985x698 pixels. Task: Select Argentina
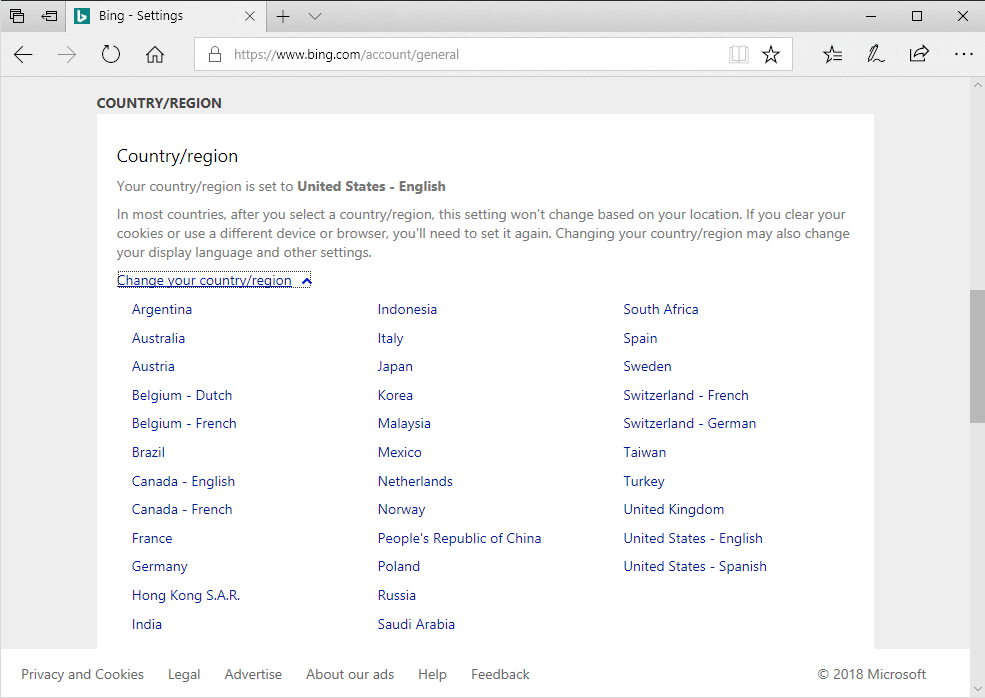[x=162, y=309]
